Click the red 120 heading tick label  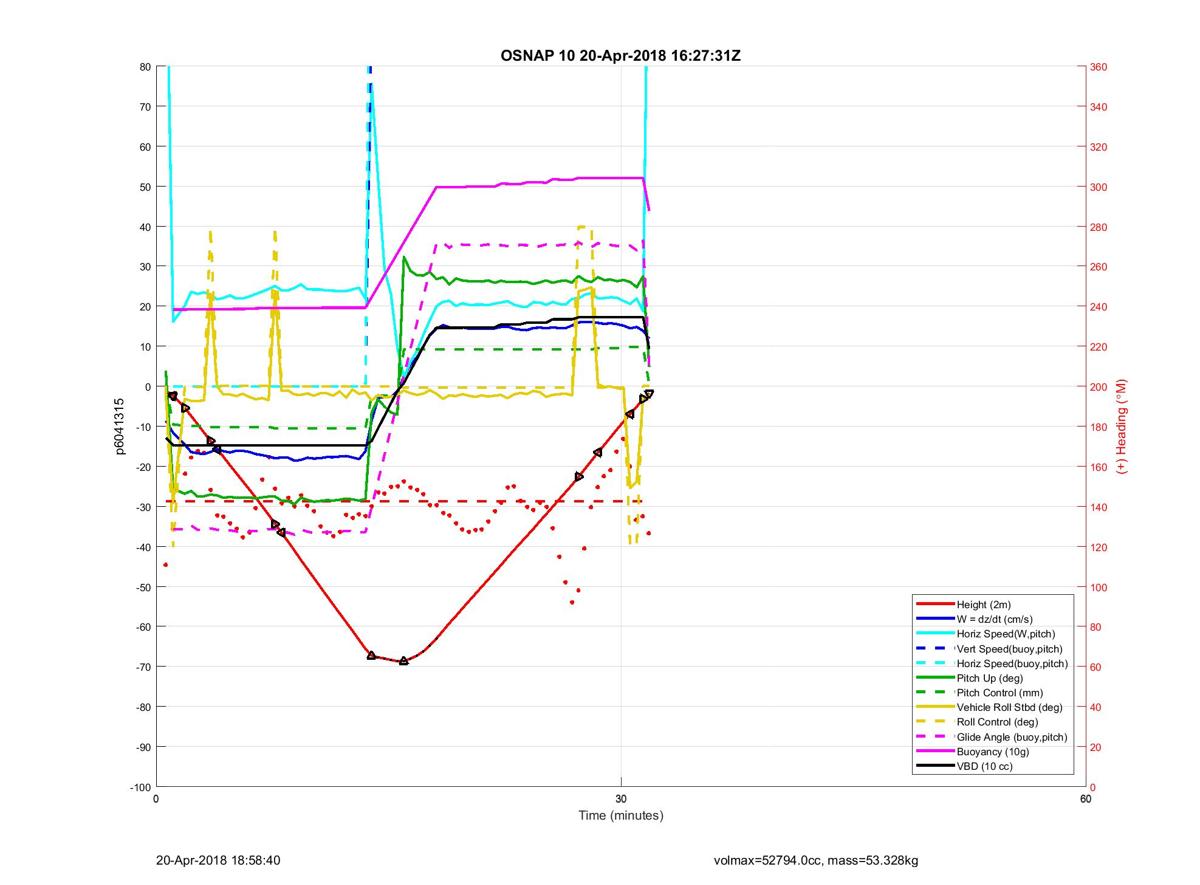(1099, 547)
